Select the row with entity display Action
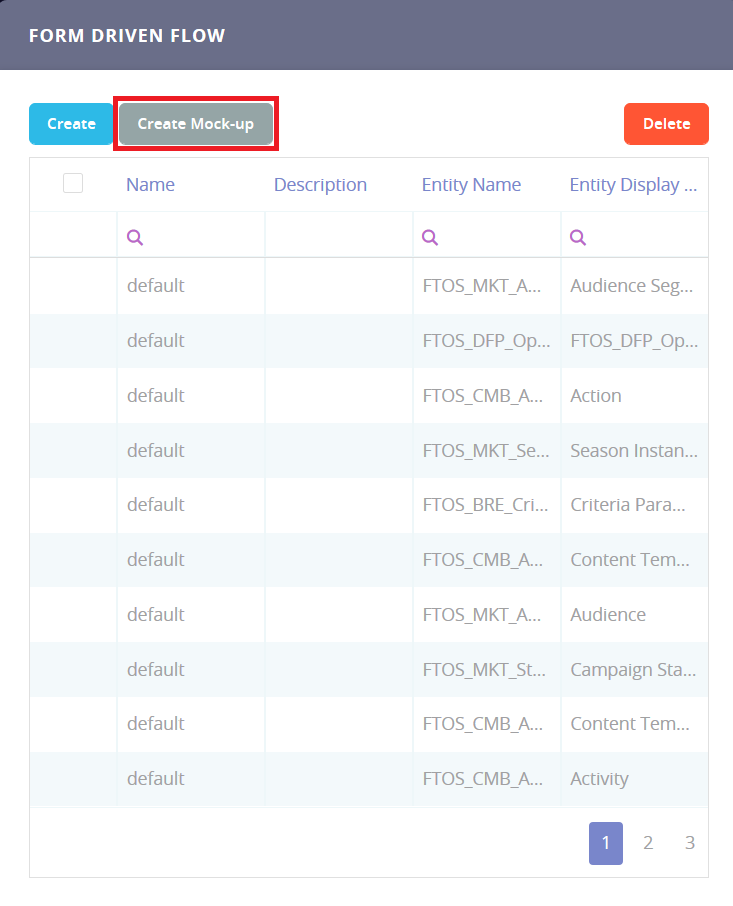This screenshot has width=733, height=906. click(x=596, y=396)
